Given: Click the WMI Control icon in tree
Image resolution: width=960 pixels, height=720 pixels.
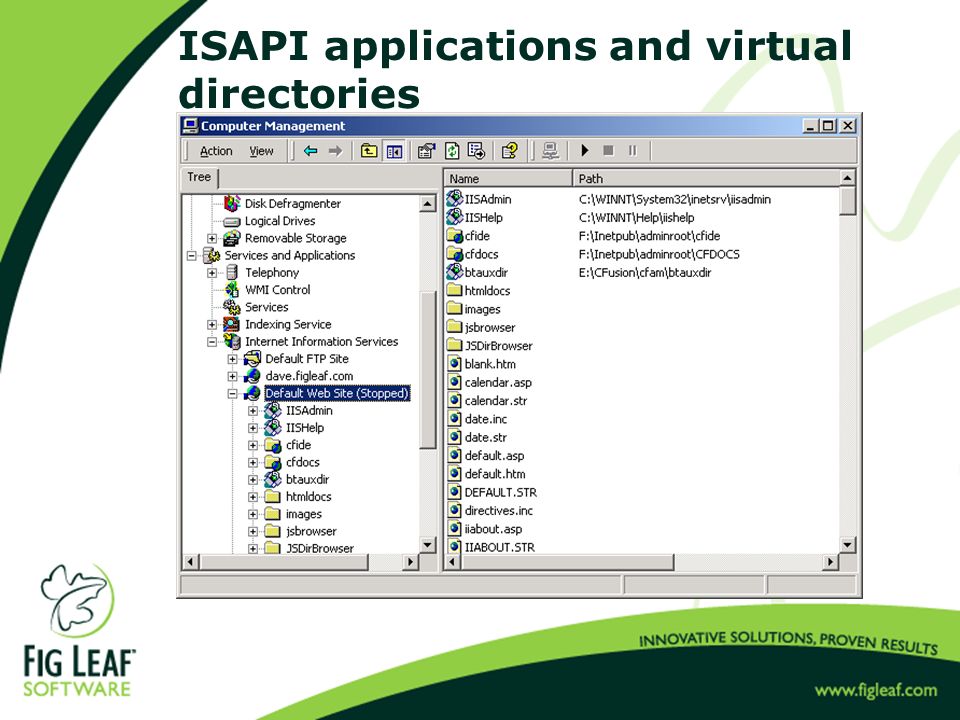Looking at the screenshot, I should [x=232, y=290].
